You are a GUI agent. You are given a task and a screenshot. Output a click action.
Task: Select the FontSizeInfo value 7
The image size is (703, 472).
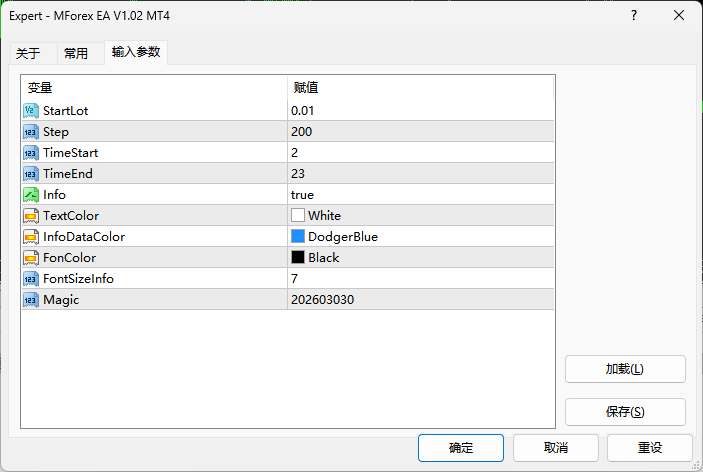point(294,279)
